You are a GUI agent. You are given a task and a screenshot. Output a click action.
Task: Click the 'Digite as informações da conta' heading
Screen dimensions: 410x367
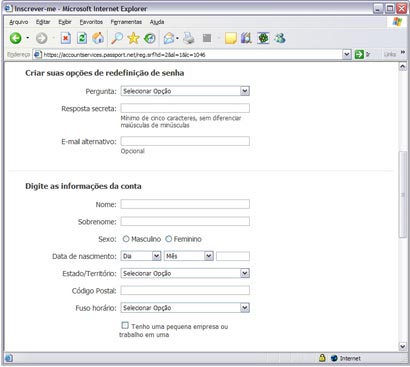pyautogui.click(x=83, y=186)
